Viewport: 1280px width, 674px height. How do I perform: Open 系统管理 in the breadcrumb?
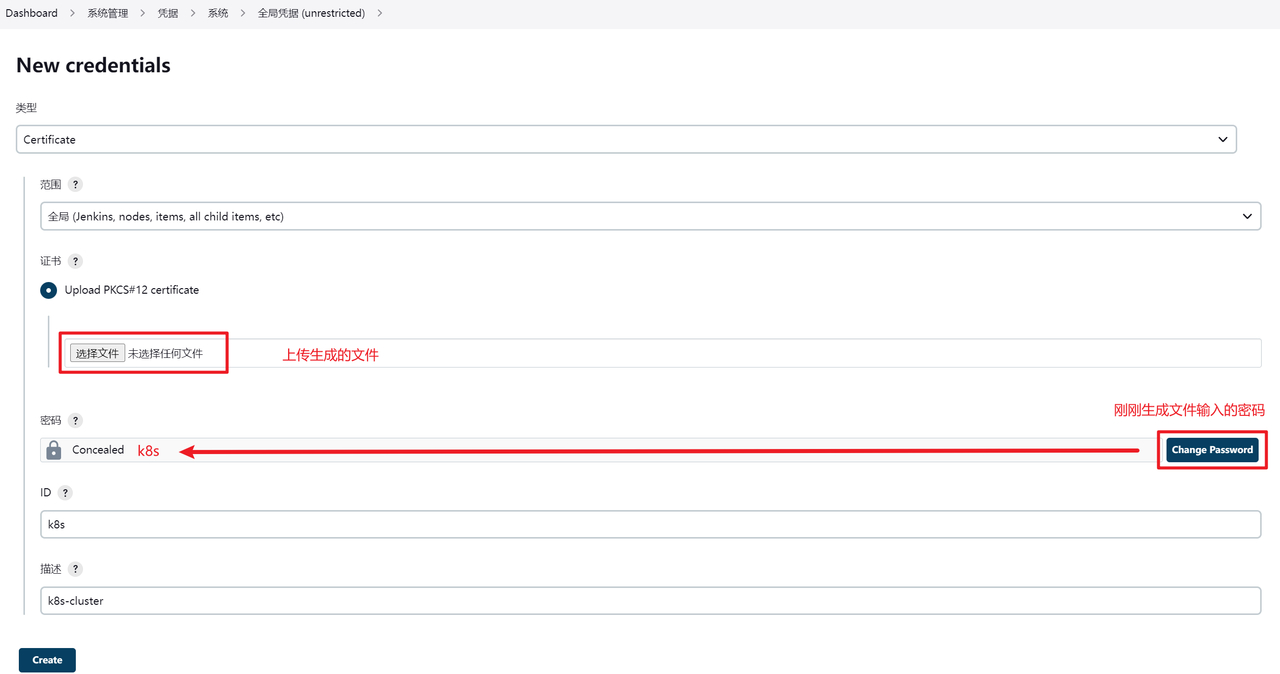(x=107, y=13)
